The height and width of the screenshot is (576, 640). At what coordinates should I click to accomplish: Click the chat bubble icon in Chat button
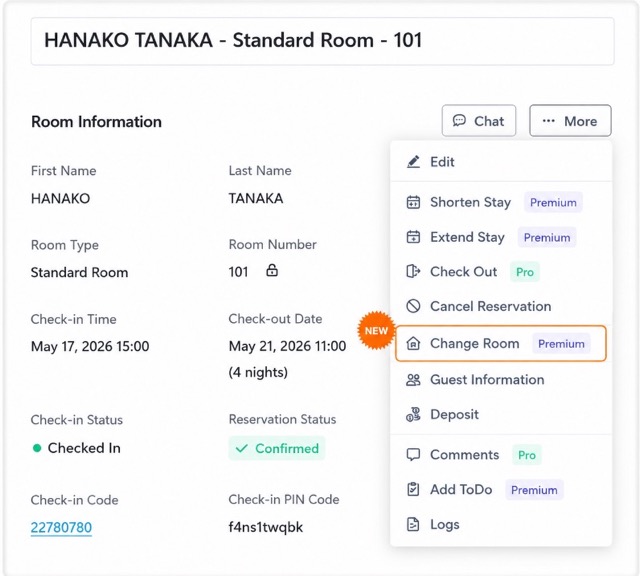click(459, 121)
